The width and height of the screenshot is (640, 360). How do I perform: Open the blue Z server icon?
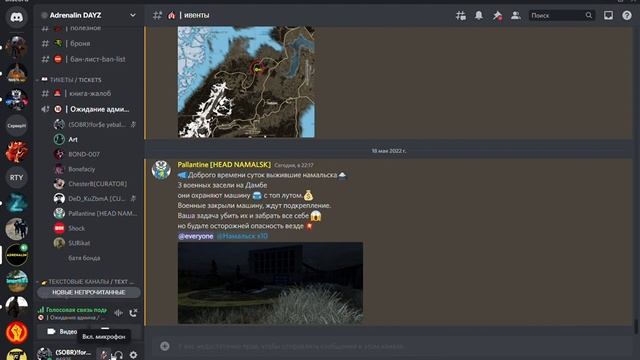[16, 203]
